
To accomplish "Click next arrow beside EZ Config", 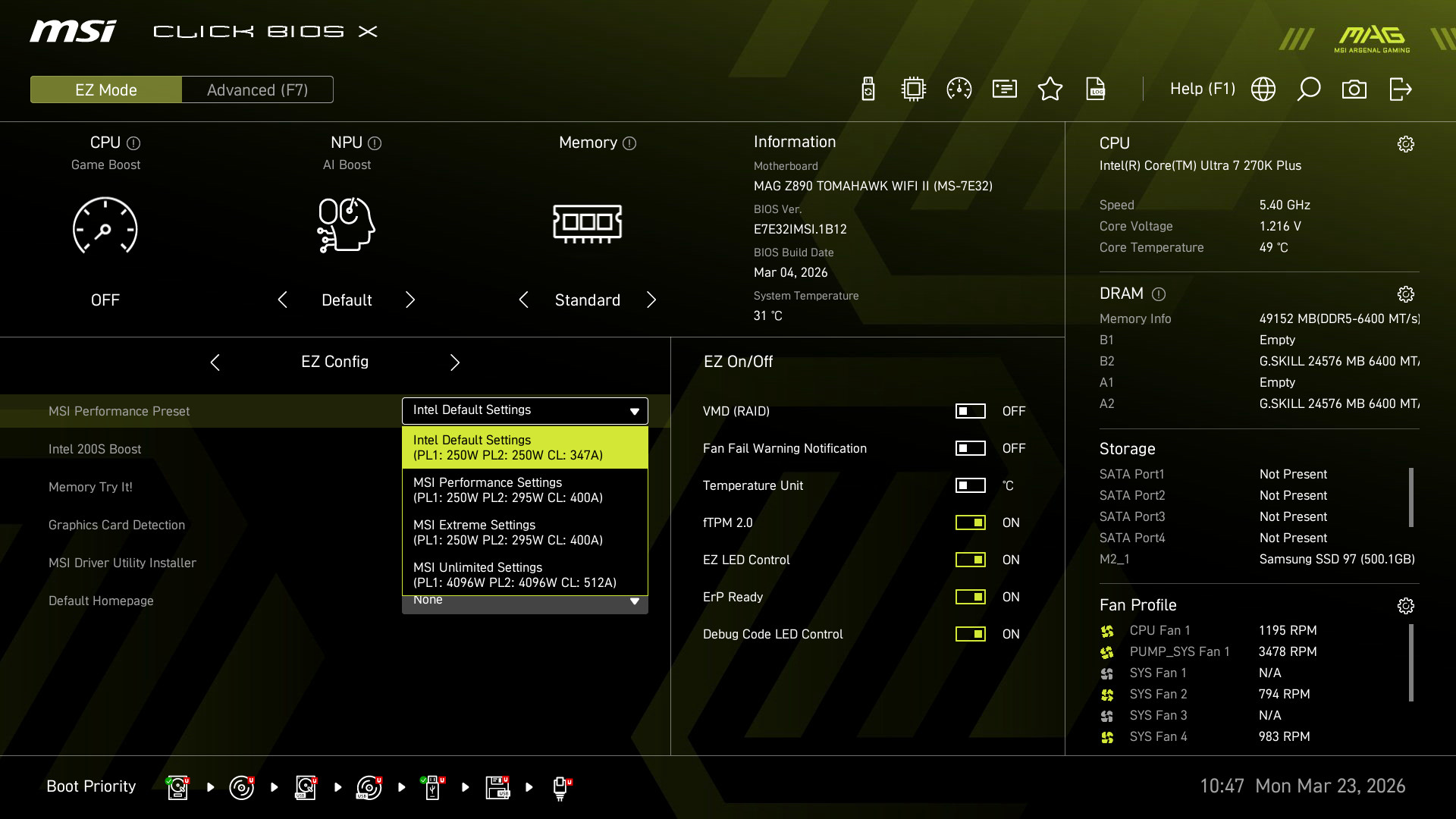I will (454, 362).
